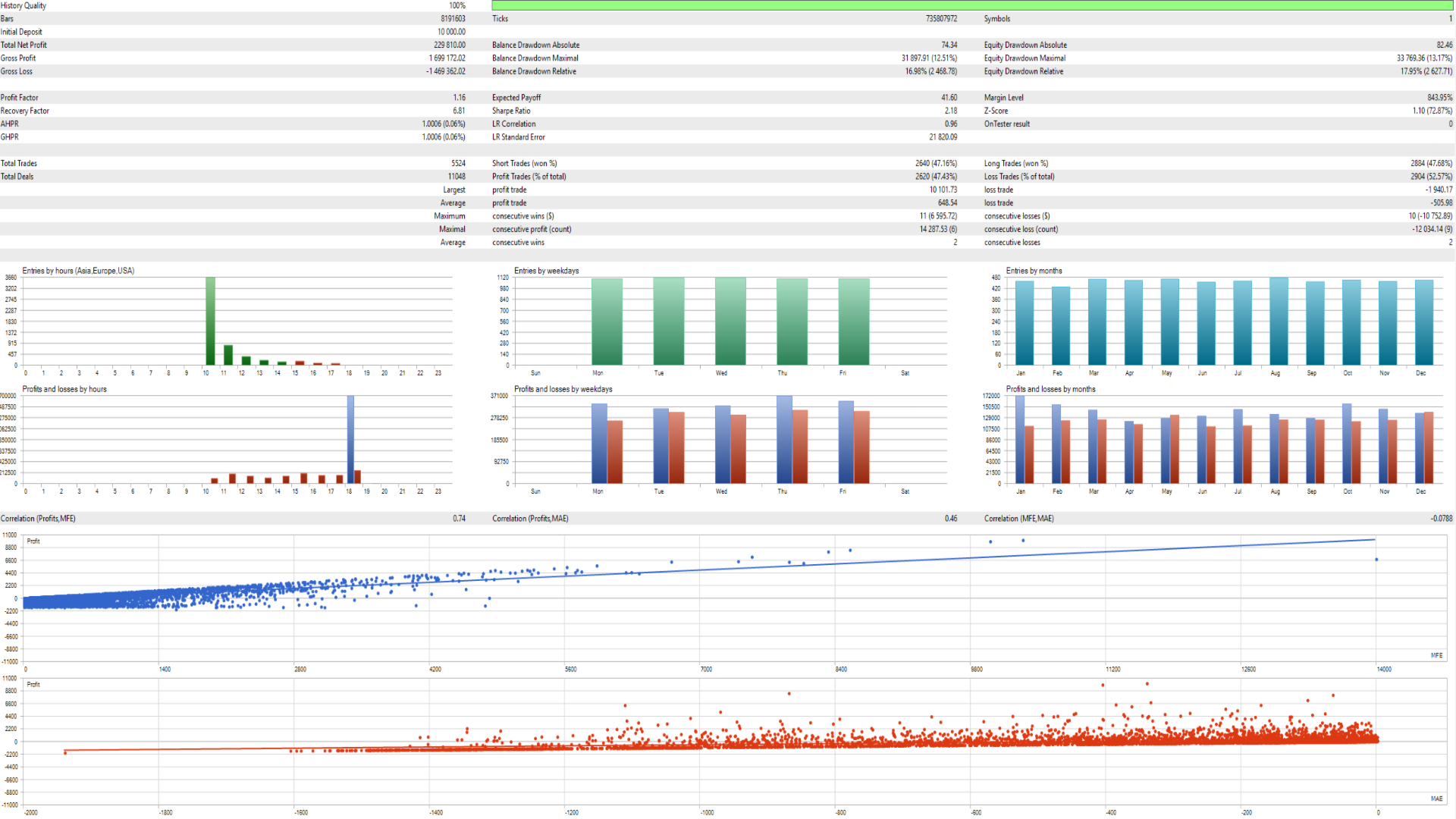Click the Profit Factor label
The width and height of the screenshot is (1456, 819).
coord(20,98)
